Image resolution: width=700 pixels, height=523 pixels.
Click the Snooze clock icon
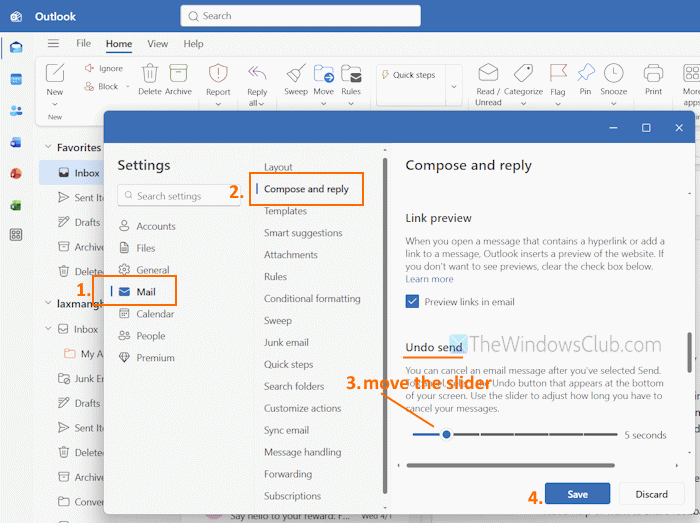click(613, 73)
